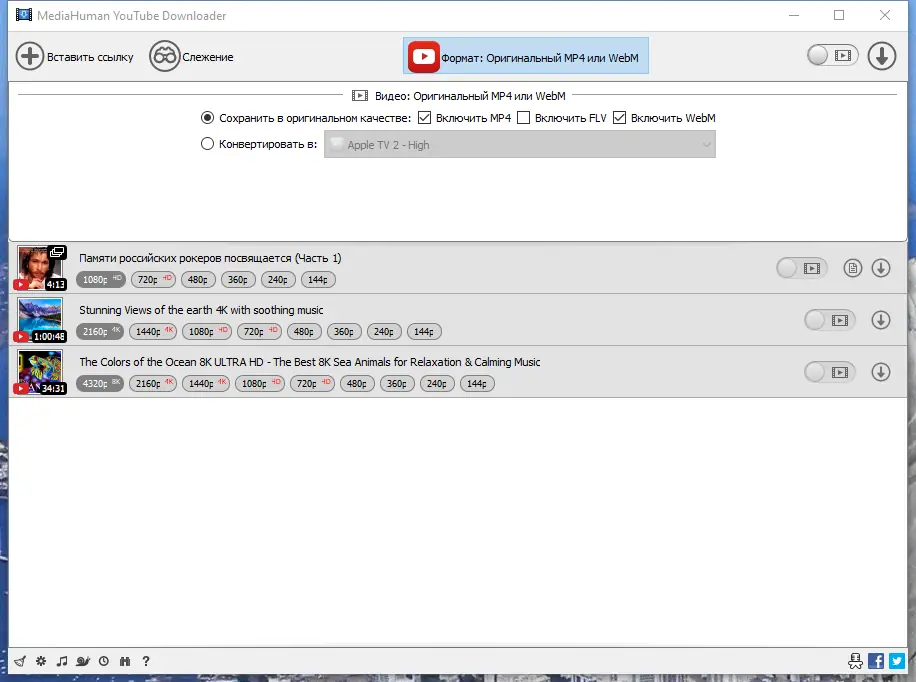Select 2160p for Stunning Views of the earth
This screenshot has height=682, width=916.
[100, 332]
